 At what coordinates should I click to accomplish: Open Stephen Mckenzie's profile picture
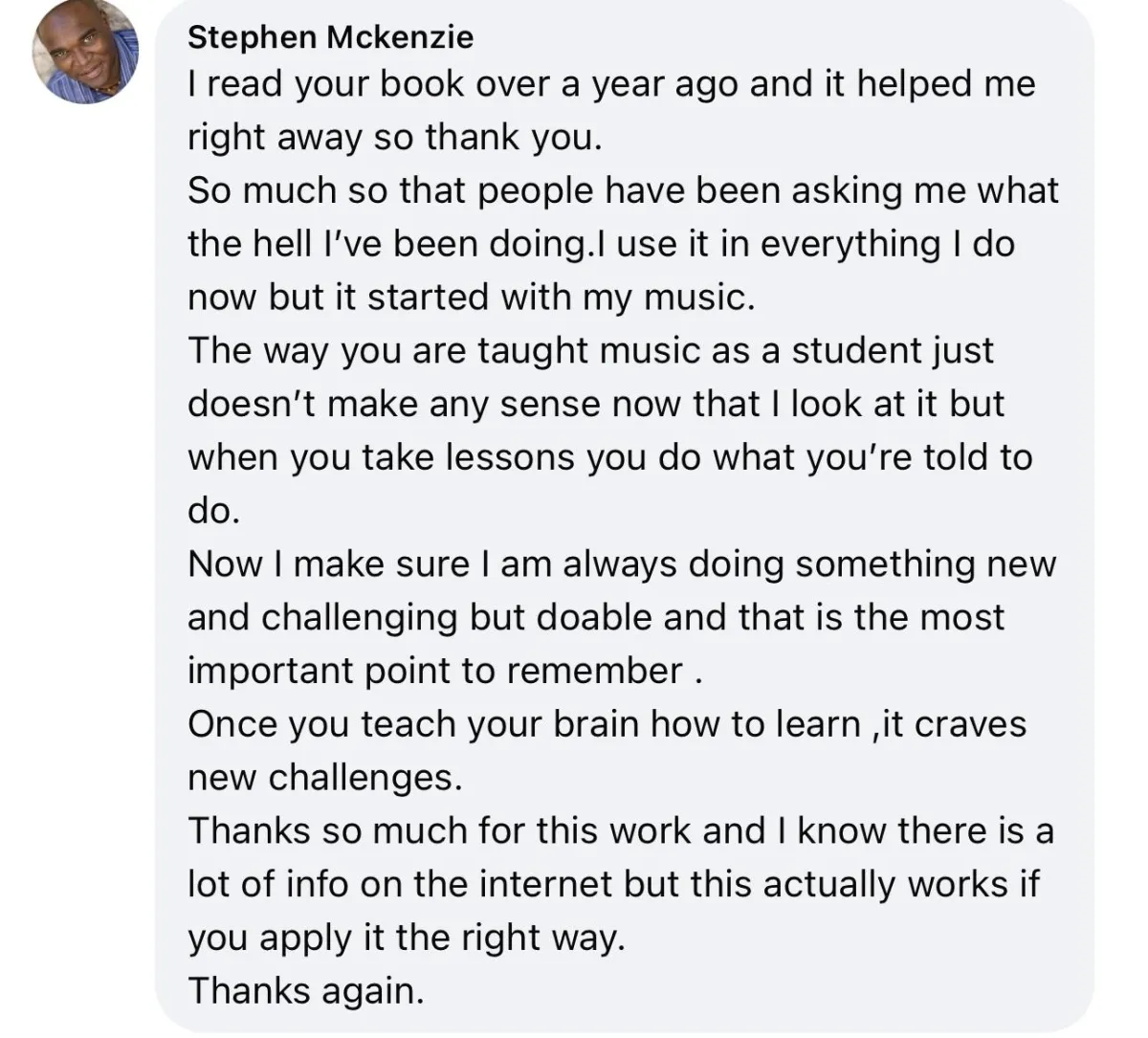85,51
